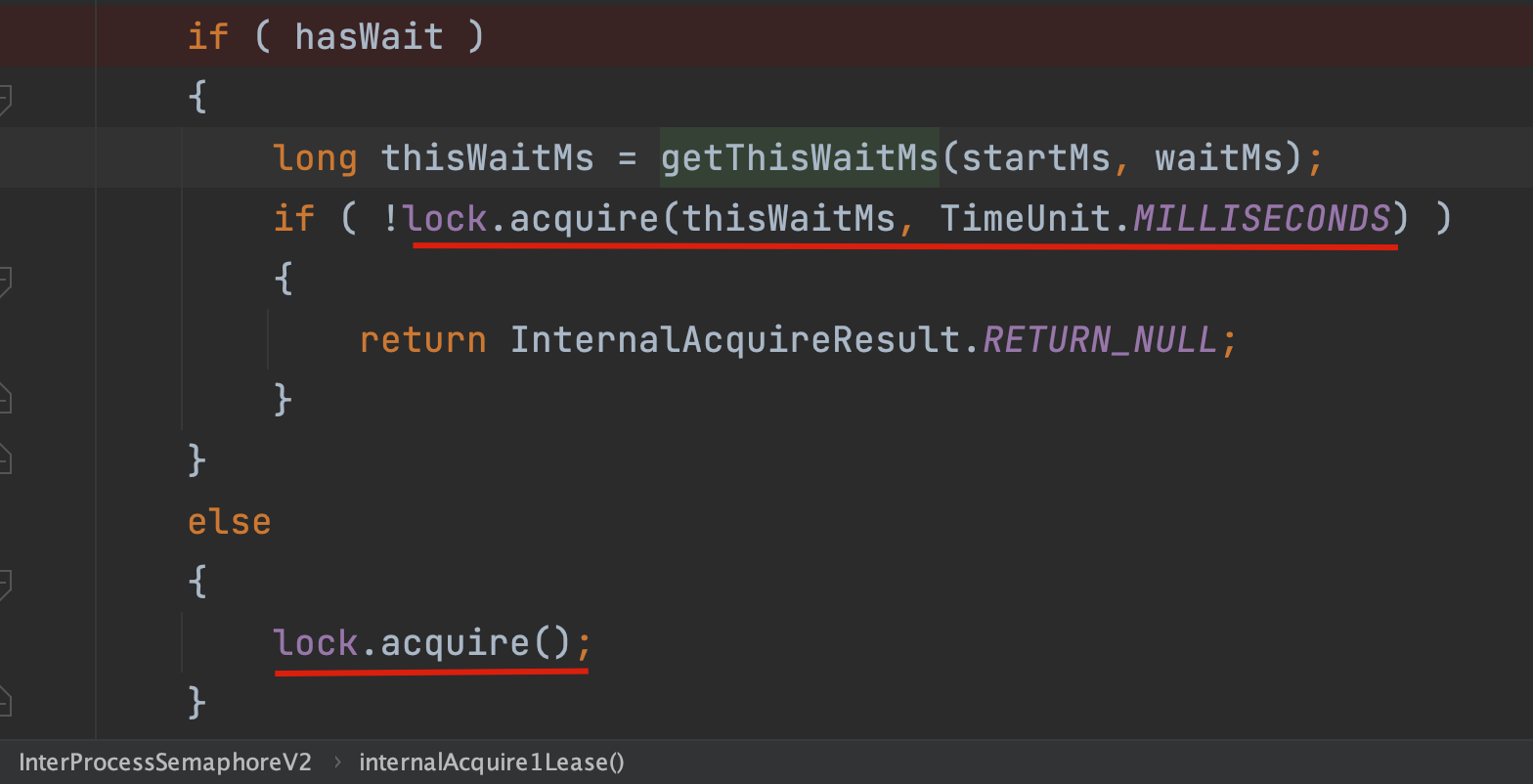Click the waitMs argument in getThisWaitMs call

(1218, 157)
